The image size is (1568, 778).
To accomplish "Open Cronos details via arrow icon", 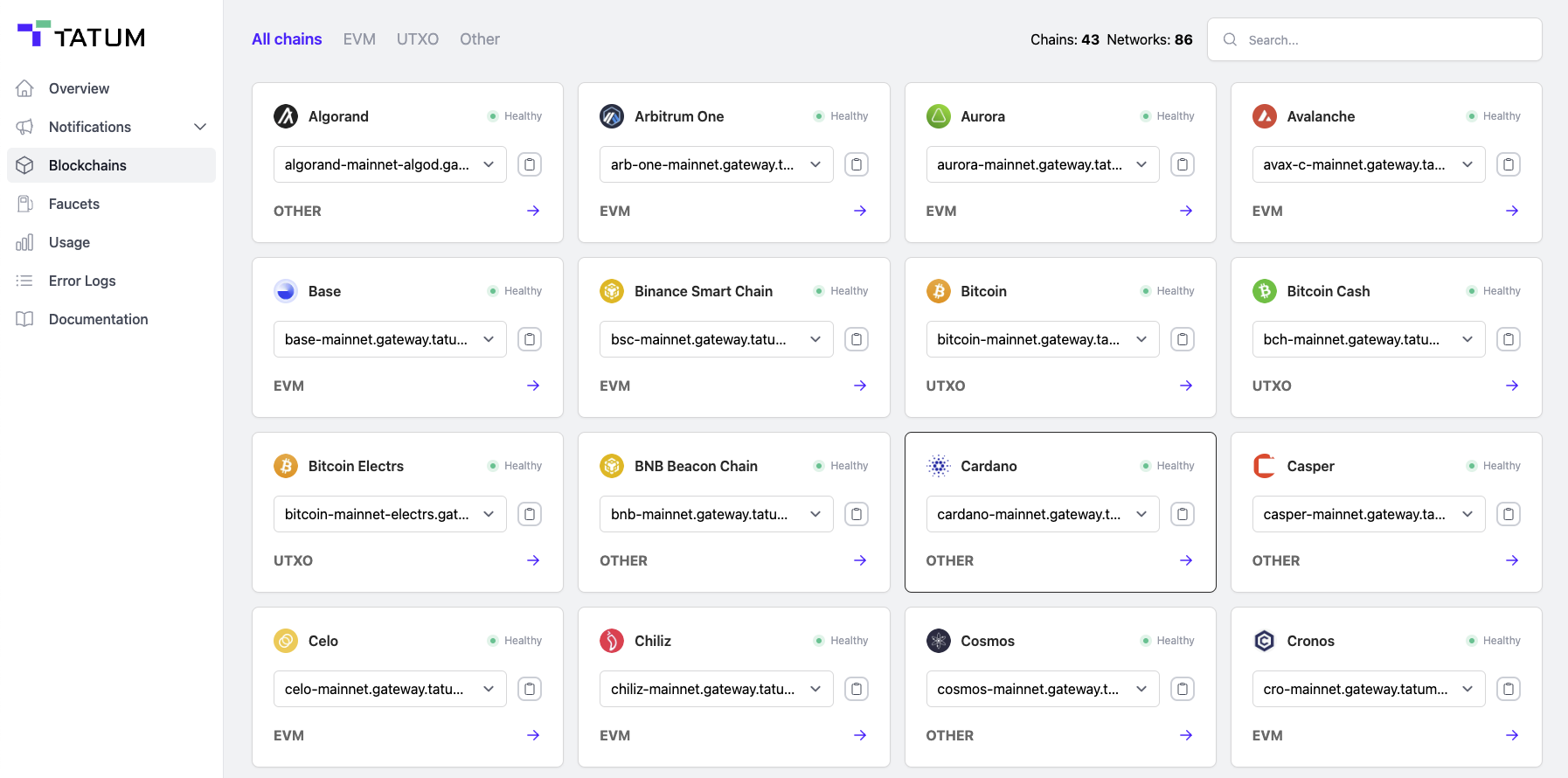I will [1512, 735].
